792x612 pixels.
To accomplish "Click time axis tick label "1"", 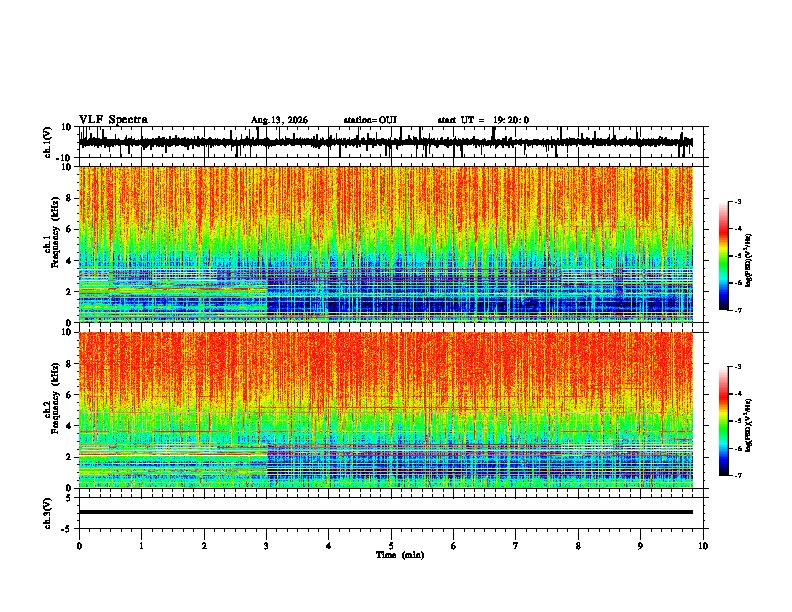I will 141,546.
